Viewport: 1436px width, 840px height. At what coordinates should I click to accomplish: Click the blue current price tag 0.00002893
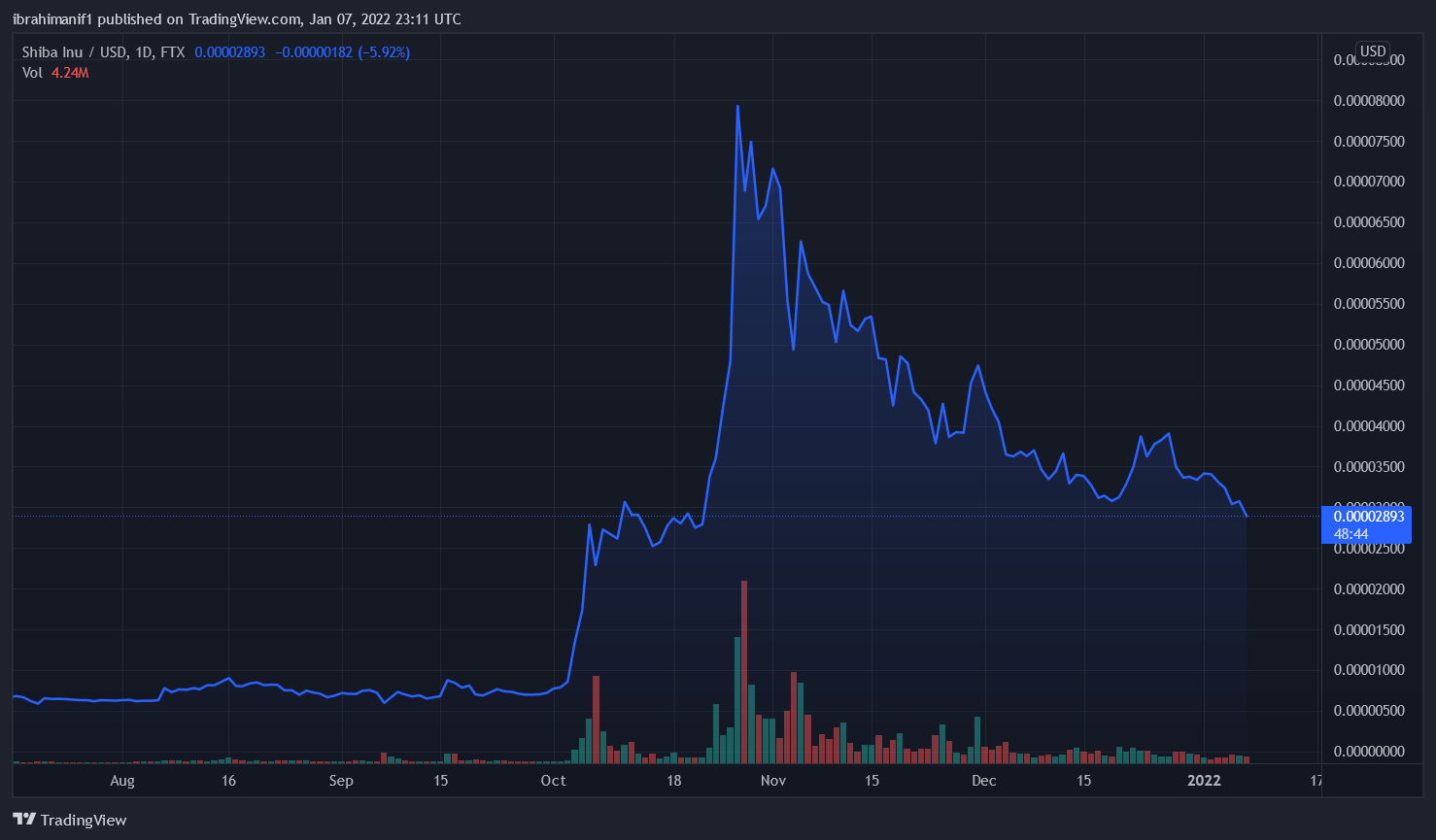(1369, 517)
